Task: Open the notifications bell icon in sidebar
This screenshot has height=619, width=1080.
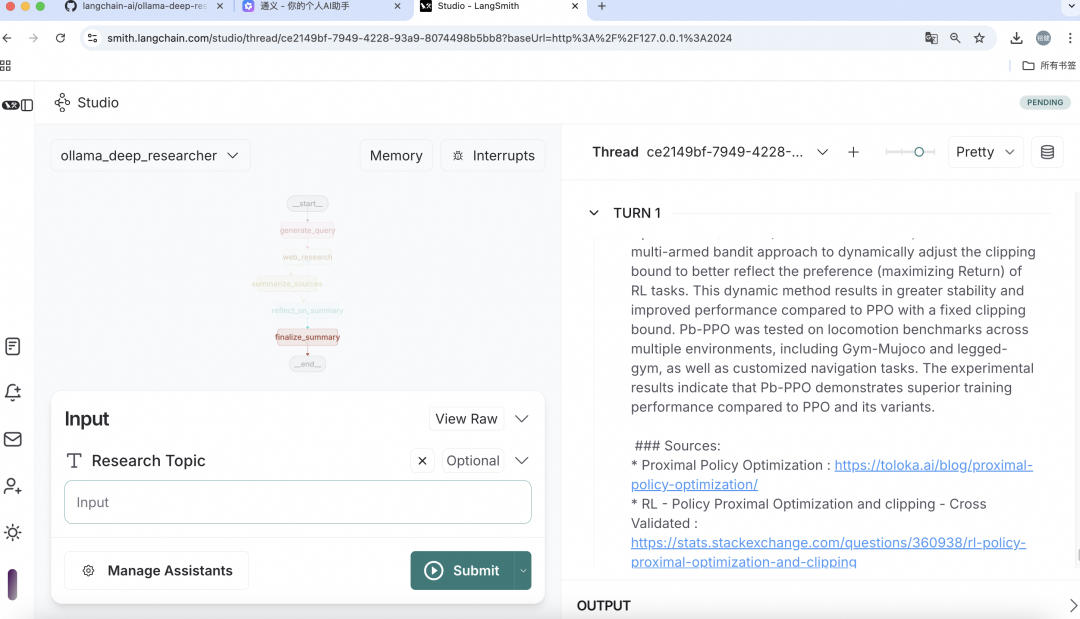Action: pyautogui.click(x=12, y=392)
